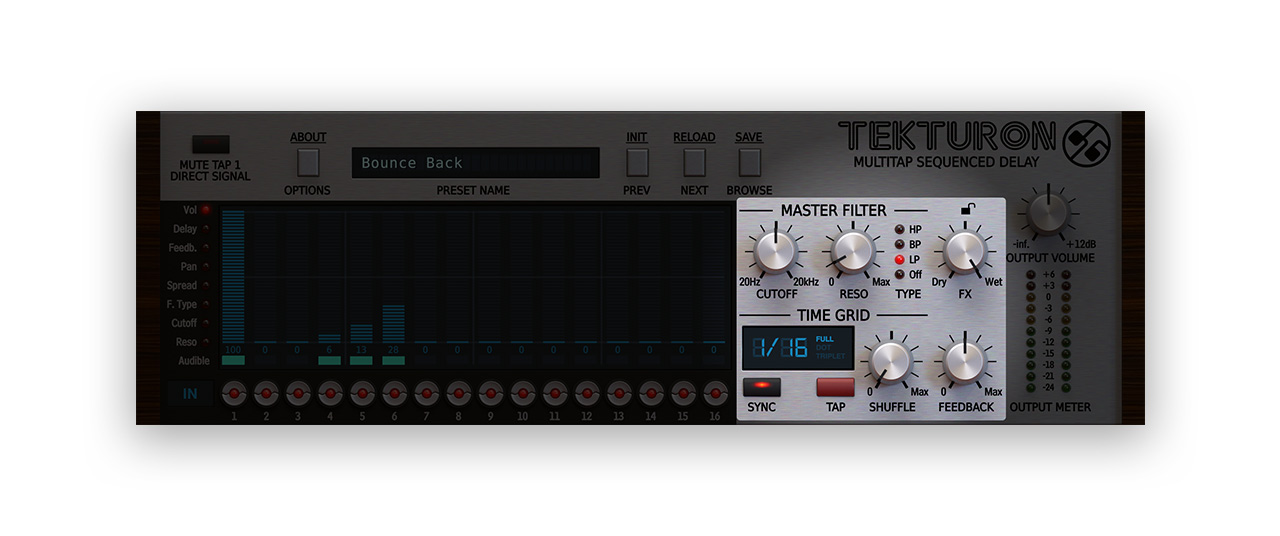Toggle tap 15 red step button
Image resolution: width=1280 pixels, height=536 pixels.
[682, 393]
